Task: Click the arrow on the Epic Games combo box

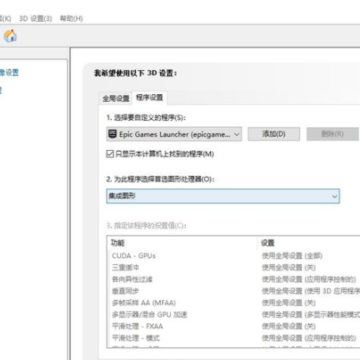Action: pos(237,134)
